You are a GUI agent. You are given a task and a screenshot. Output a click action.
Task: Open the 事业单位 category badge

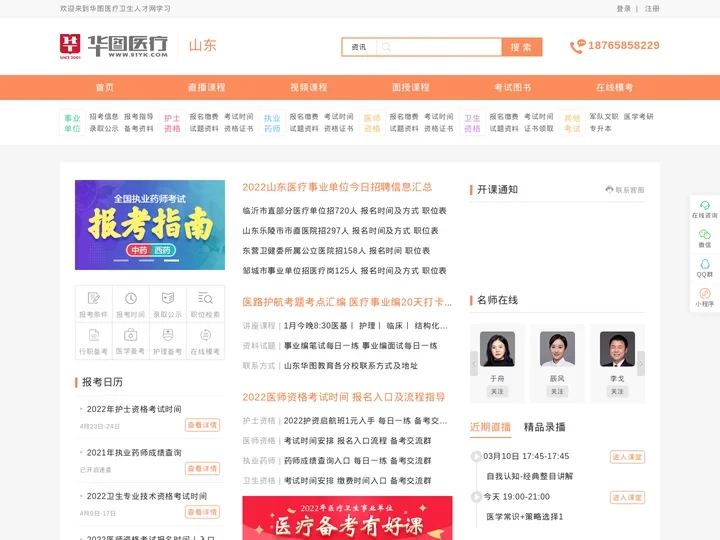click(72, 123)
